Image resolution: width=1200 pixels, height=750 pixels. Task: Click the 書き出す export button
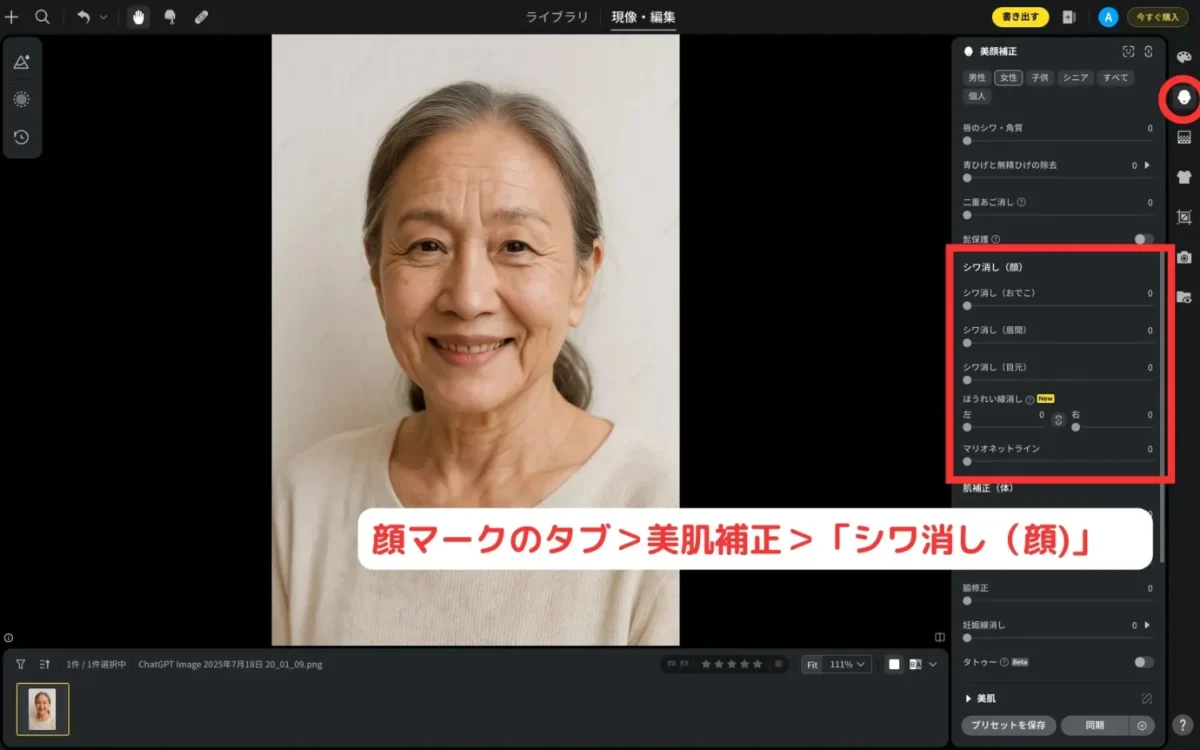point(1020,17)
